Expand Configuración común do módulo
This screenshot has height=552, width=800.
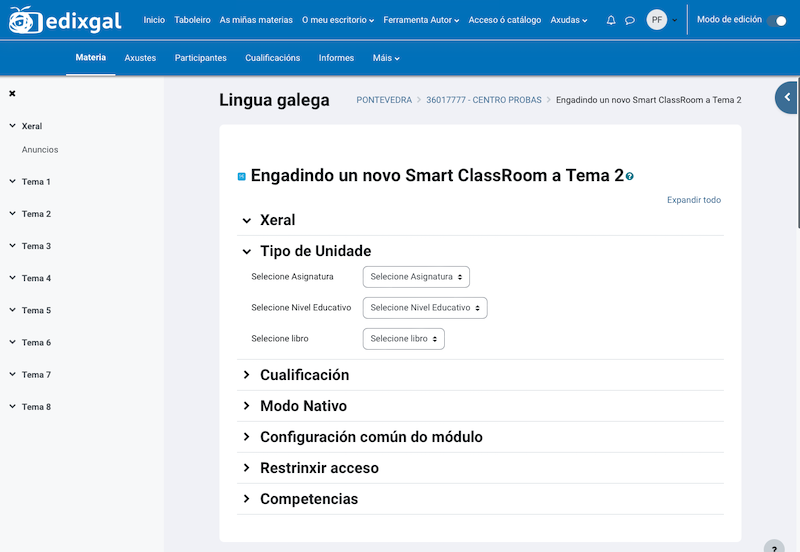[246, 437]
